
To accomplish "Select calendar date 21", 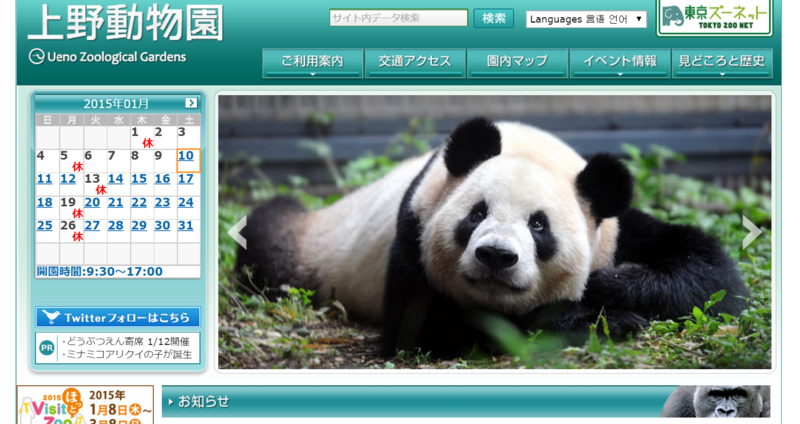I will pos(115,203).
